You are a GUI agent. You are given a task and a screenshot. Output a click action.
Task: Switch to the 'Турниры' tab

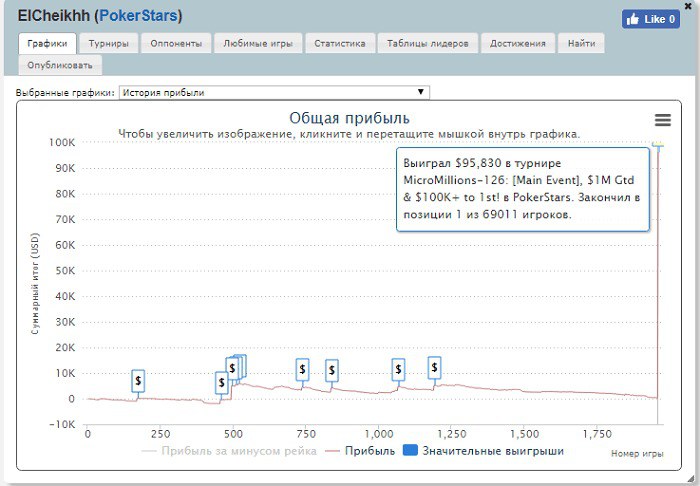[x=107, y=44]
